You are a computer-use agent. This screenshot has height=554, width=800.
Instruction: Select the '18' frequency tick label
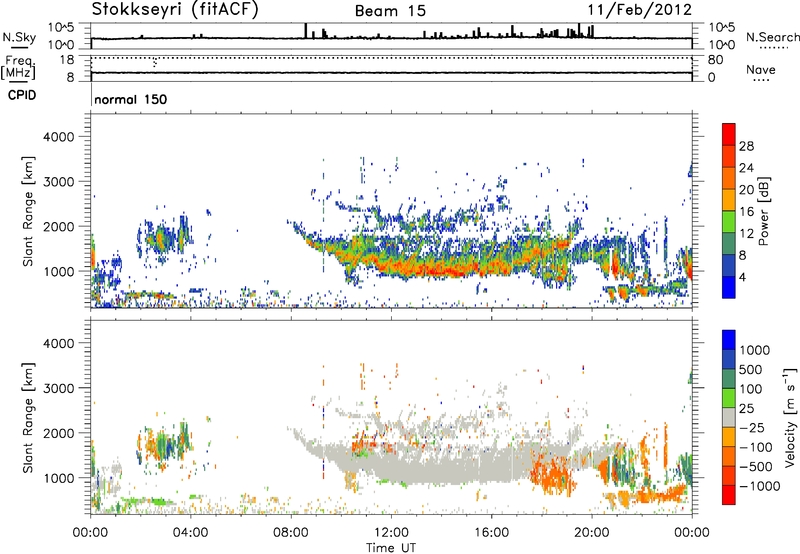pos(67,60)
